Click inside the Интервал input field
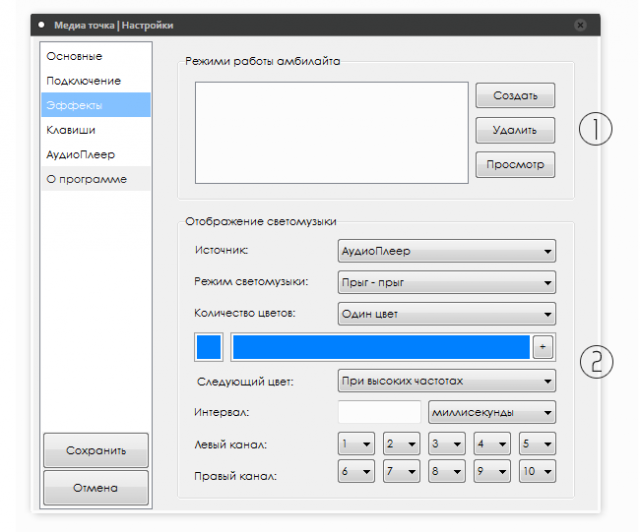This screenshot has width=640, height=532. (379, 412)
